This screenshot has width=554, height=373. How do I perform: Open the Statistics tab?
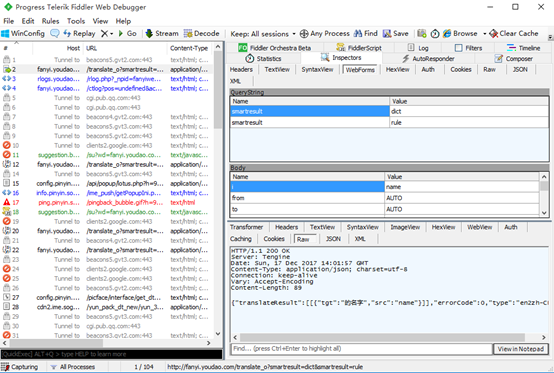264,59
